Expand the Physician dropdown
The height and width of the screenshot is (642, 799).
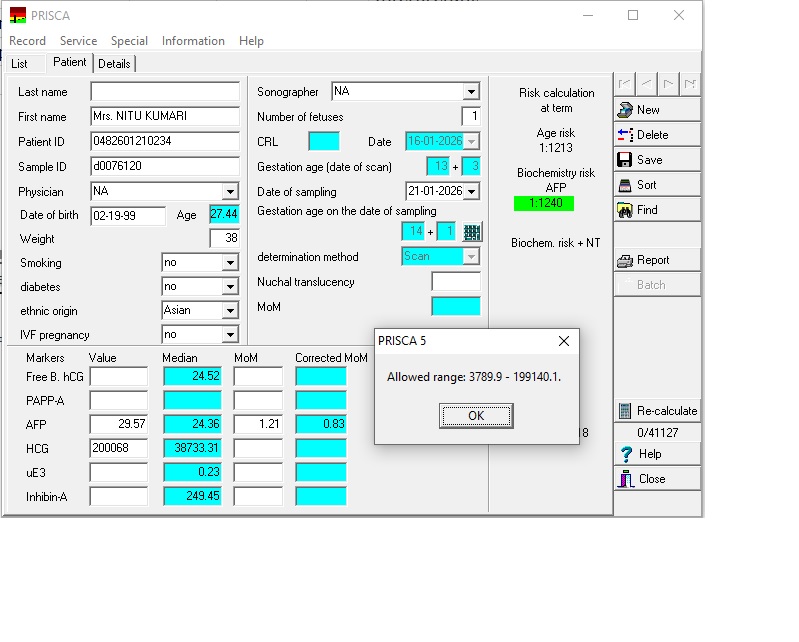[x=230, y=191]
